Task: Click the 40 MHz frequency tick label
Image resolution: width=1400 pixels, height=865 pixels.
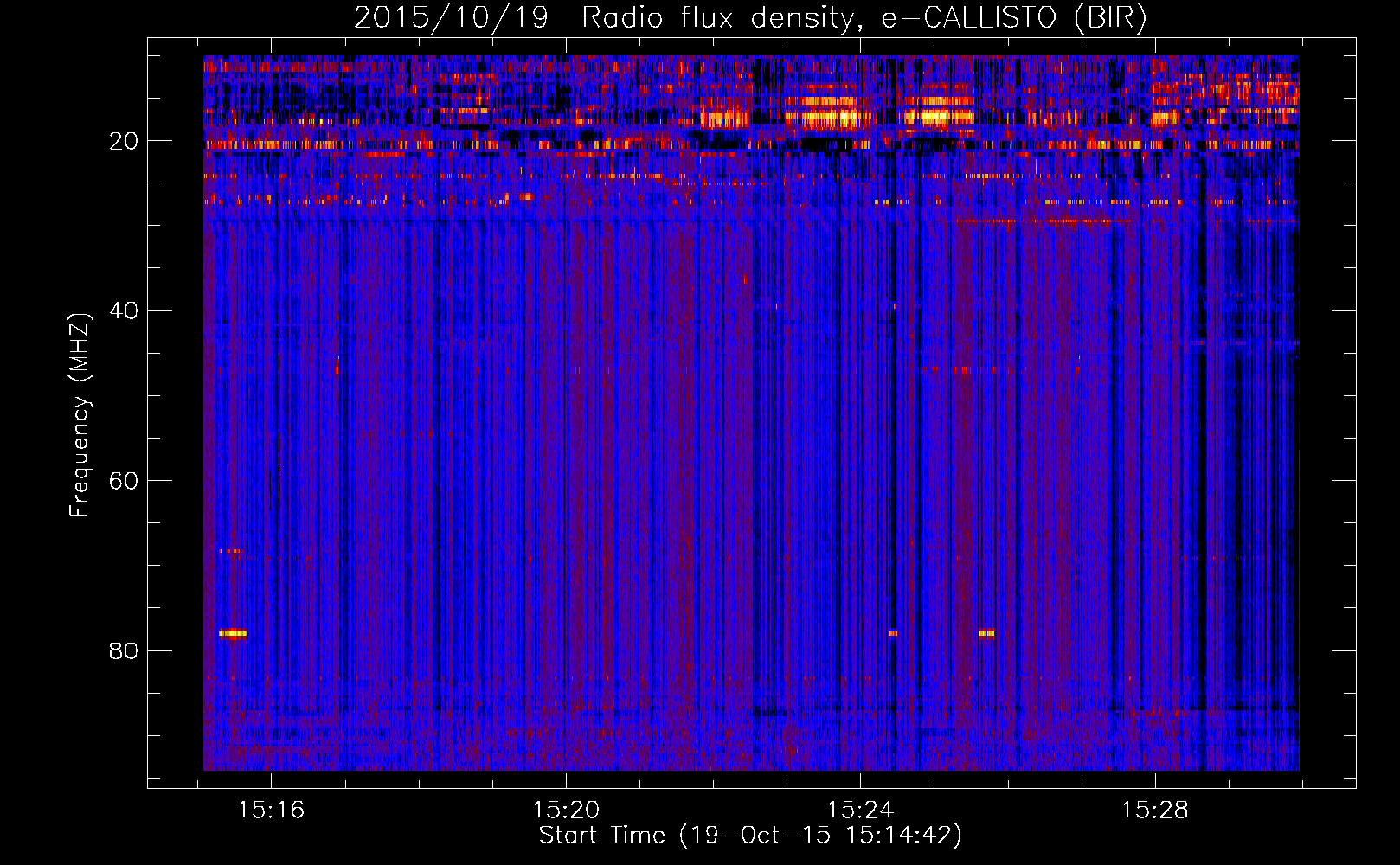Action: (124, 311)
